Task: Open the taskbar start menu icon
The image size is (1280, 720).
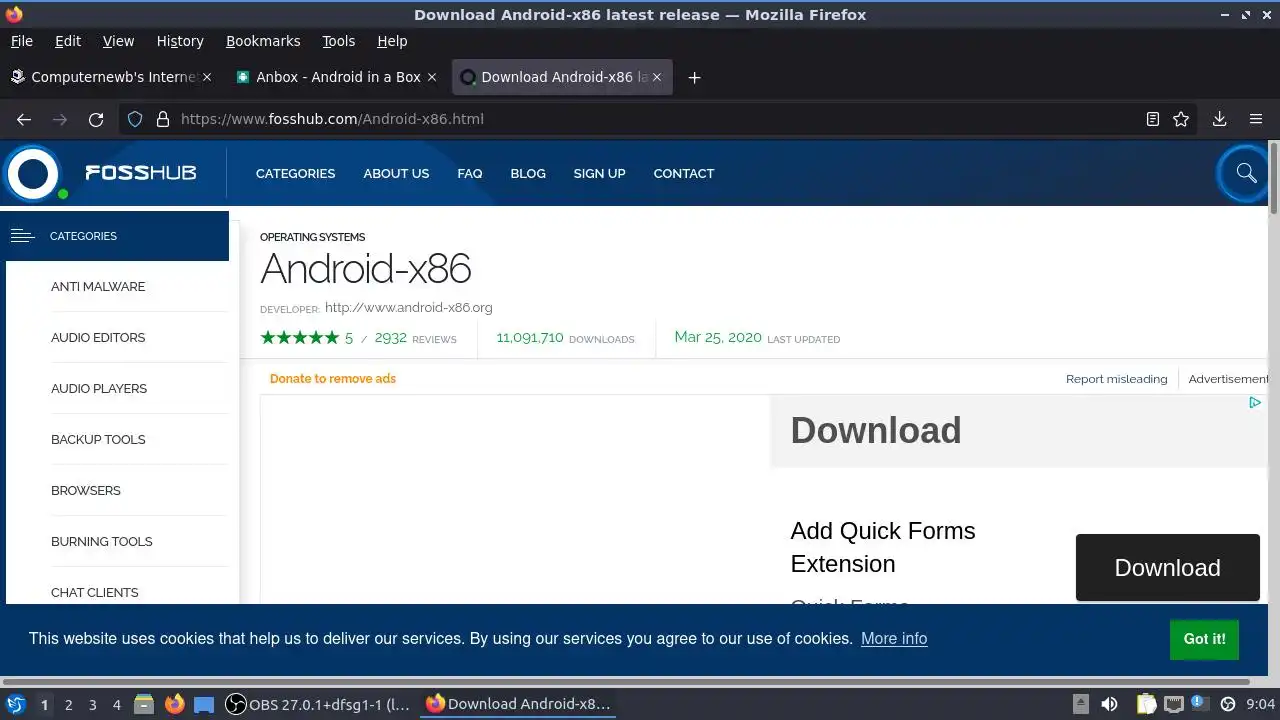Action: (15, 704)
